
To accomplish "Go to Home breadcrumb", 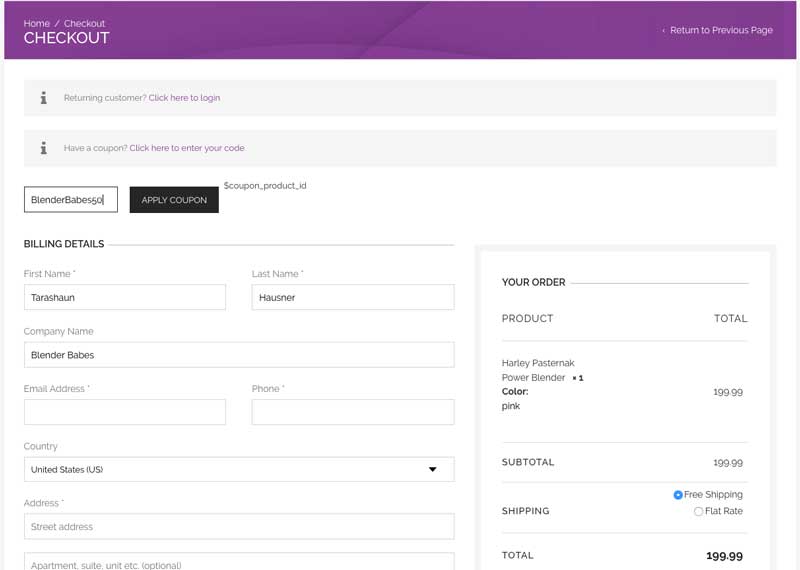I will [x=36, y=23].
